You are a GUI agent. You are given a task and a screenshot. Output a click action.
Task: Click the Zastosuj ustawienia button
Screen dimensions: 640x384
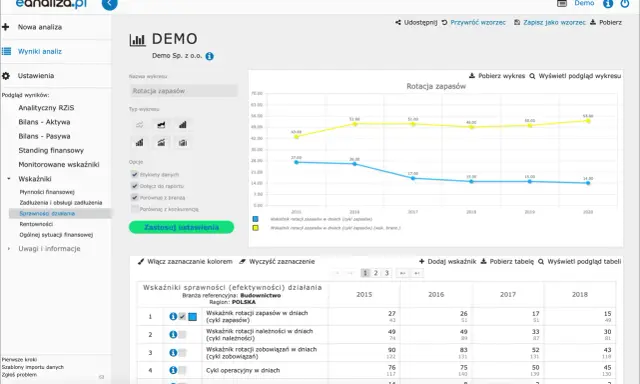[182, 227]
